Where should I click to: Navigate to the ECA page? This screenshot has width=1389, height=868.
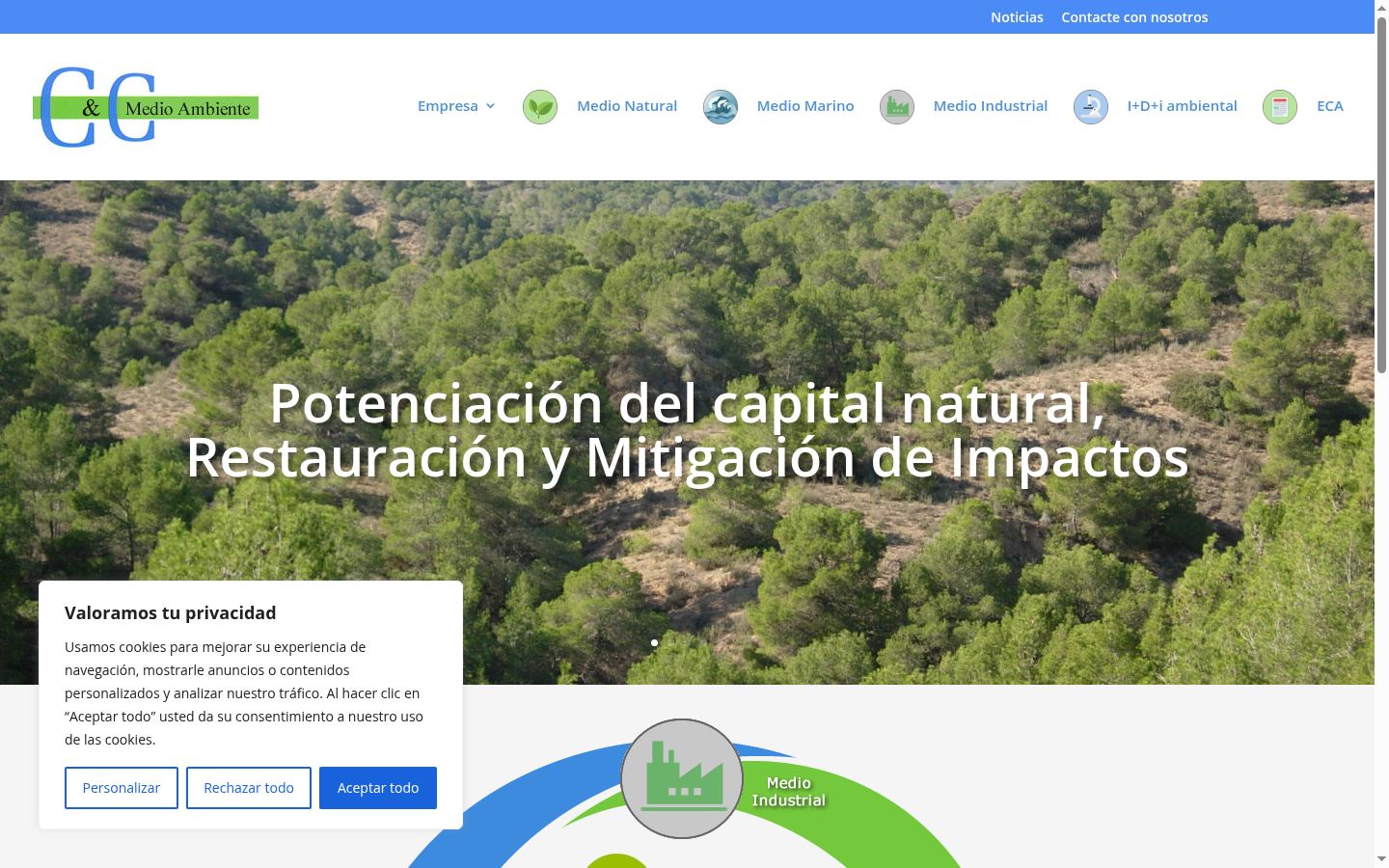pyautogui.click(x=1330, y=106)
